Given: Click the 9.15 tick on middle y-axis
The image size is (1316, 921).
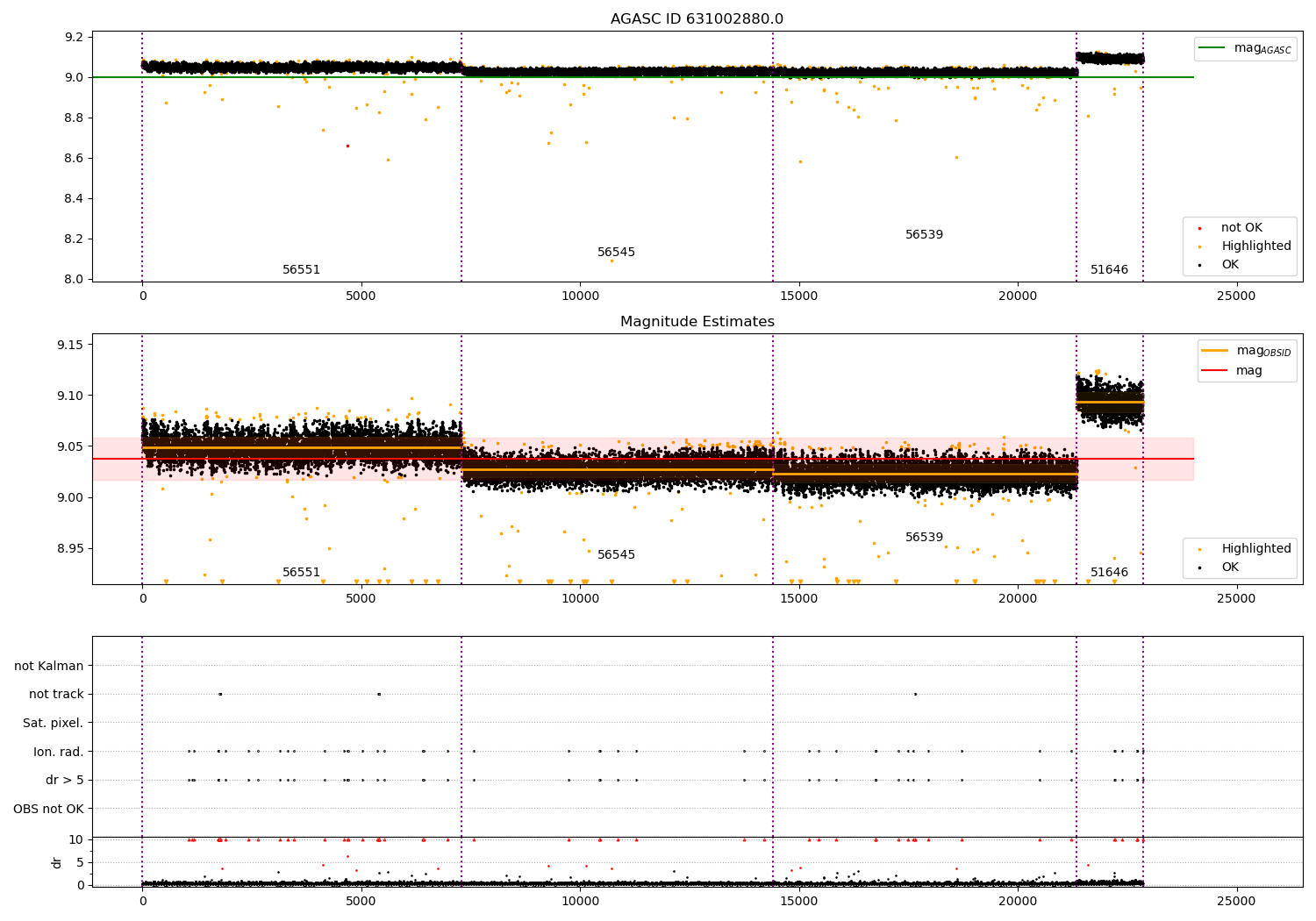Looking at the screenshot, I should coord(71,345).
